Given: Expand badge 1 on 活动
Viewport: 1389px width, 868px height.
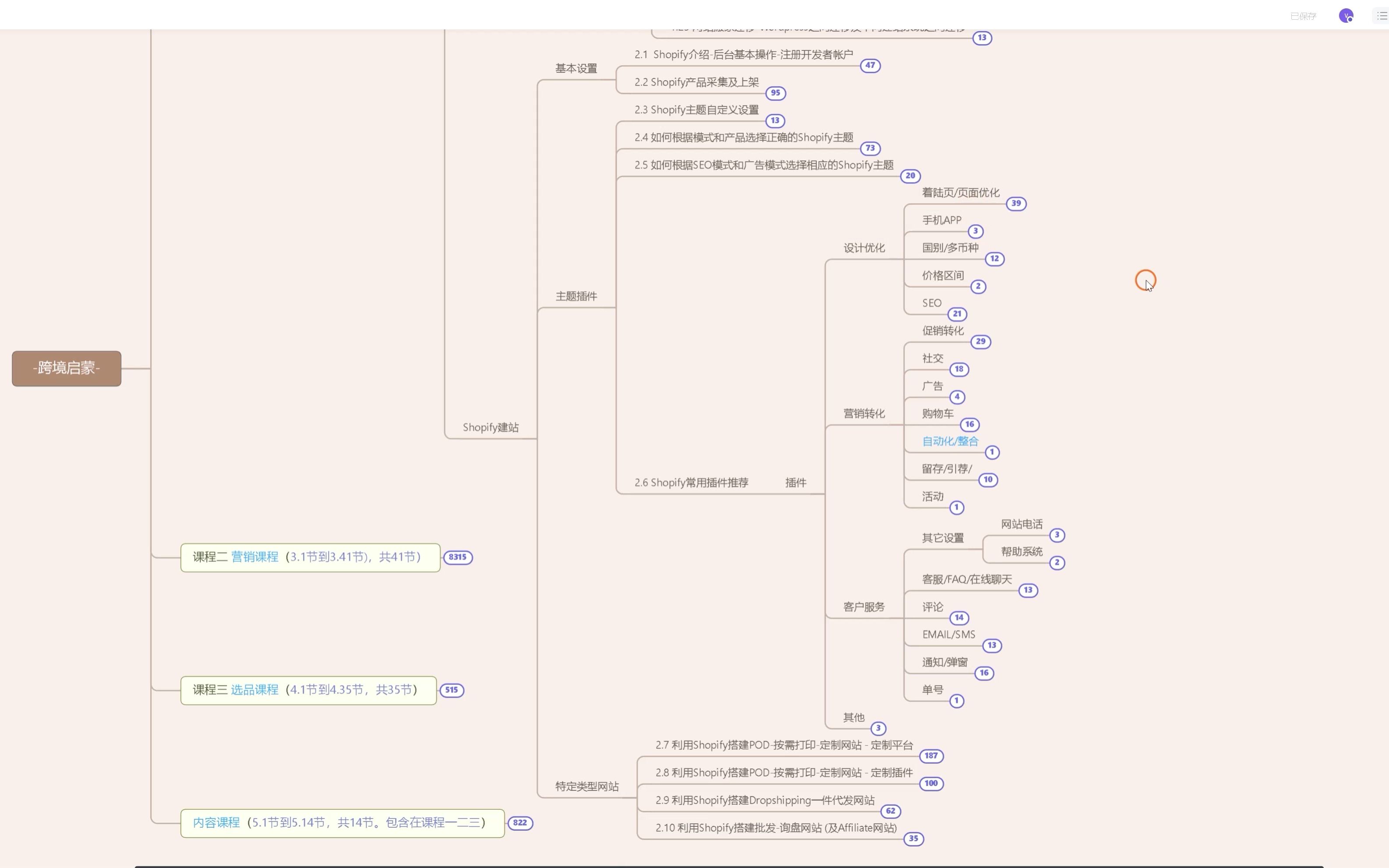Looking at the screenshot, I should 957,507.
